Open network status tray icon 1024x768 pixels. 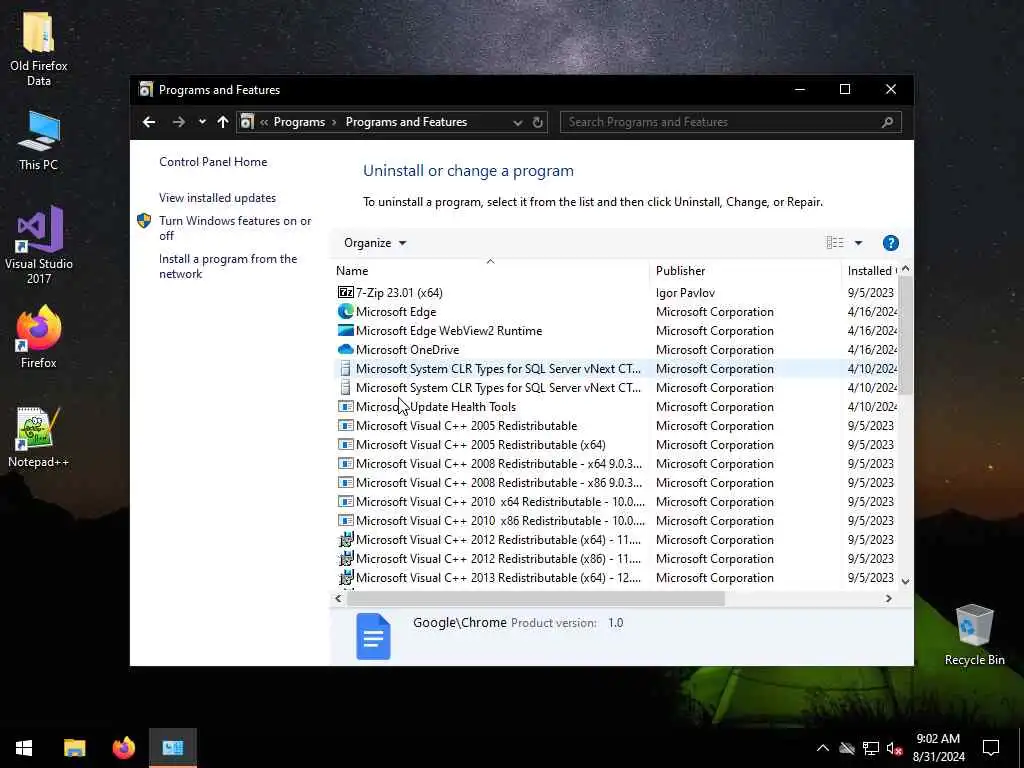tap(871, 748)
